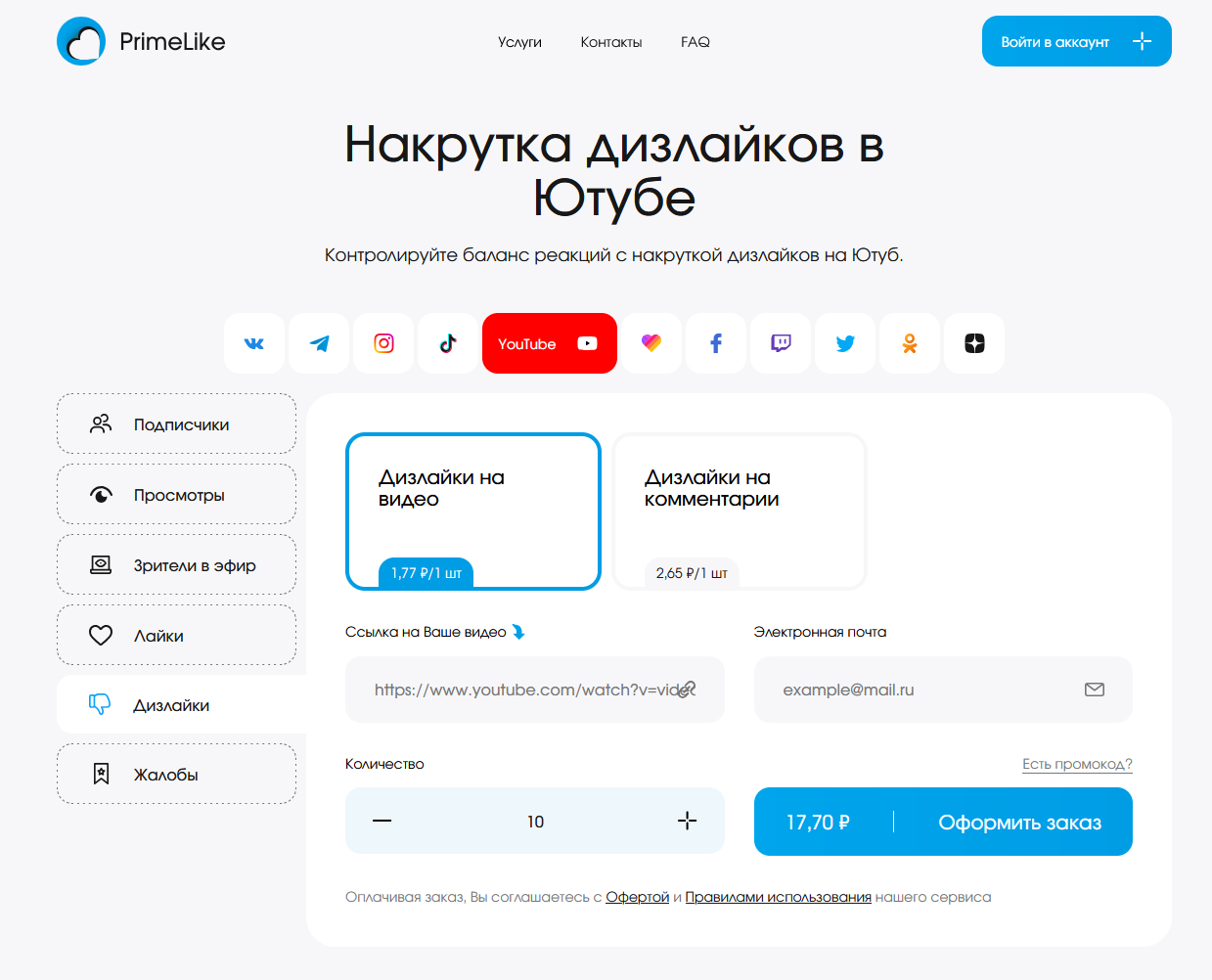The height and width of the screenshot is (980, 1212).
Task: Click the 17,70 ₽ total price
Action: [818, 823]
